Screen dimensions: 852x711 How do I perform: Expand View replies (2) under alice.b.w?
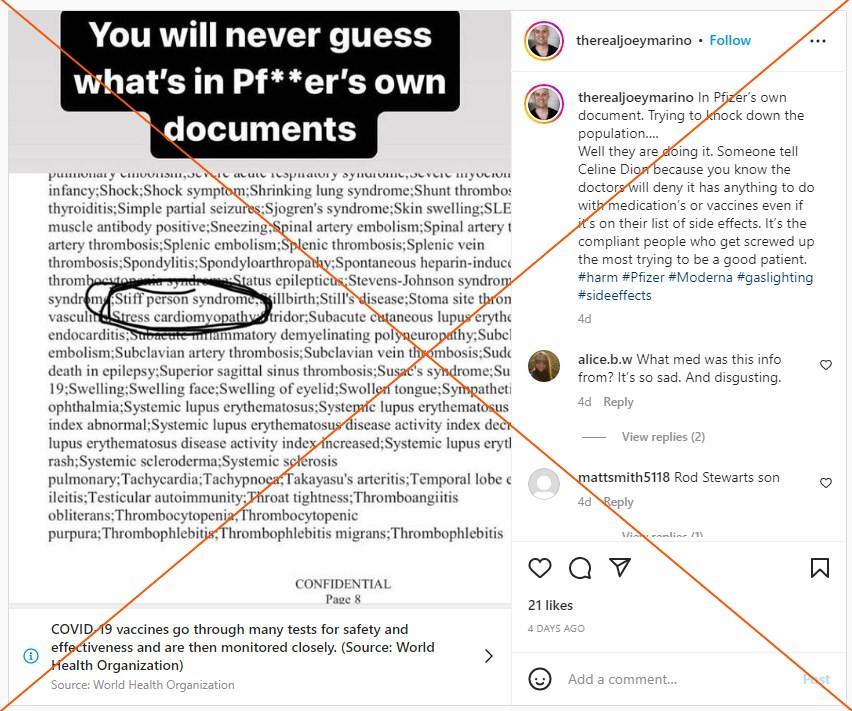tap(663, 437)
